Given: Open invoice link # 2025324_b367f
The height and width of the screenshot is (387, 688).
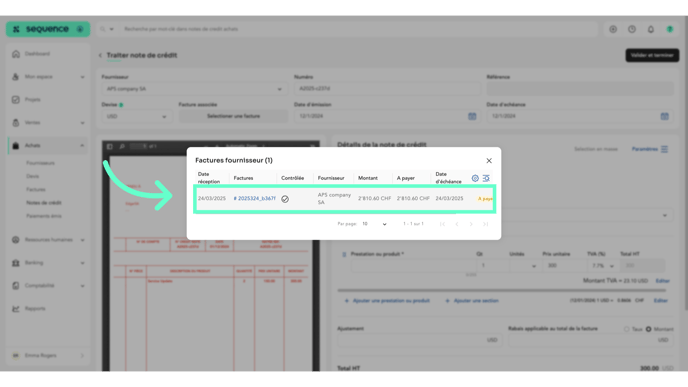Looking at the screenshot, I should [254, 198].
